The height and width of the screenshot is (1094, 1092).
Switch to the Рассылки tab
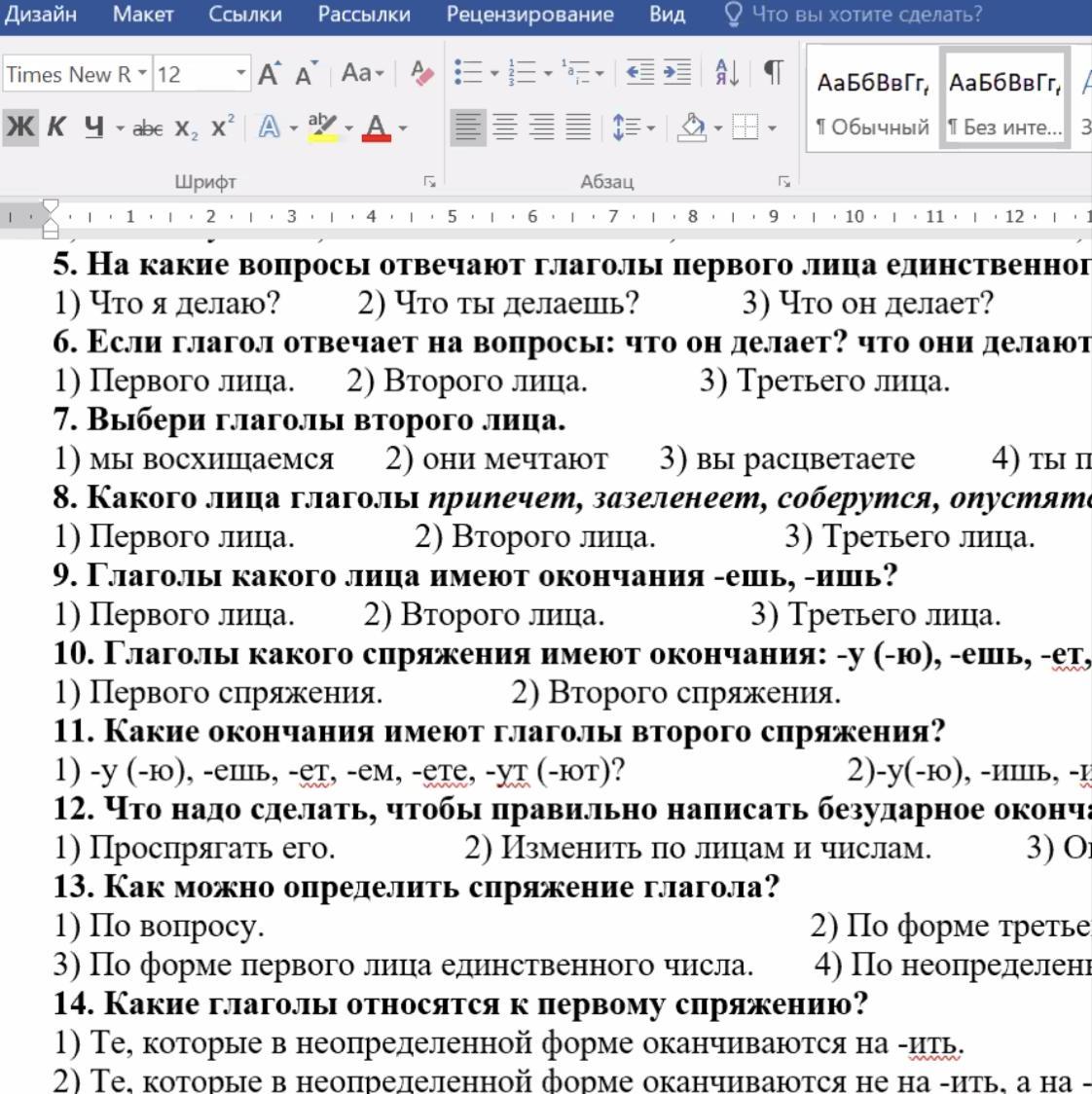click(364, 15)
